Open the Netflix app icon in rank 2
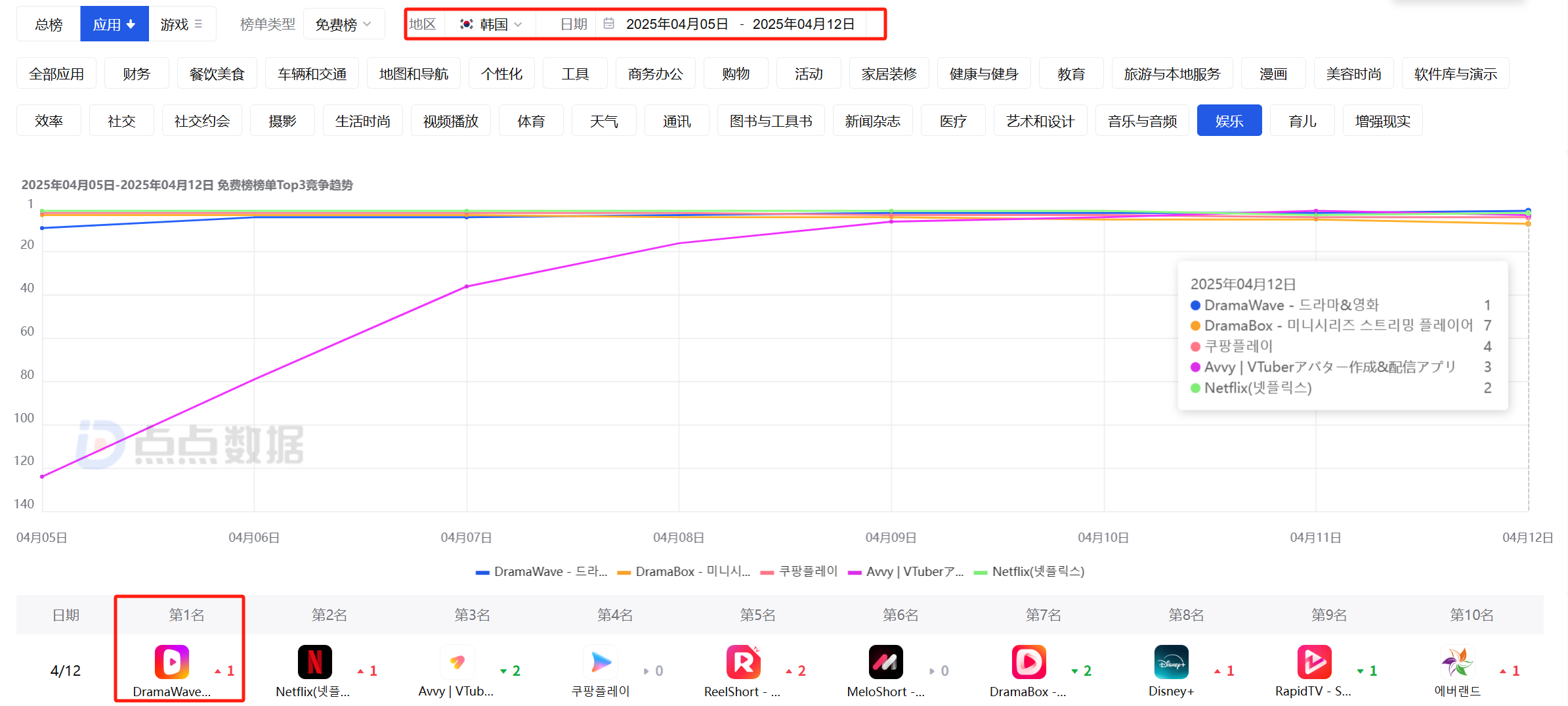 point(314,661)
